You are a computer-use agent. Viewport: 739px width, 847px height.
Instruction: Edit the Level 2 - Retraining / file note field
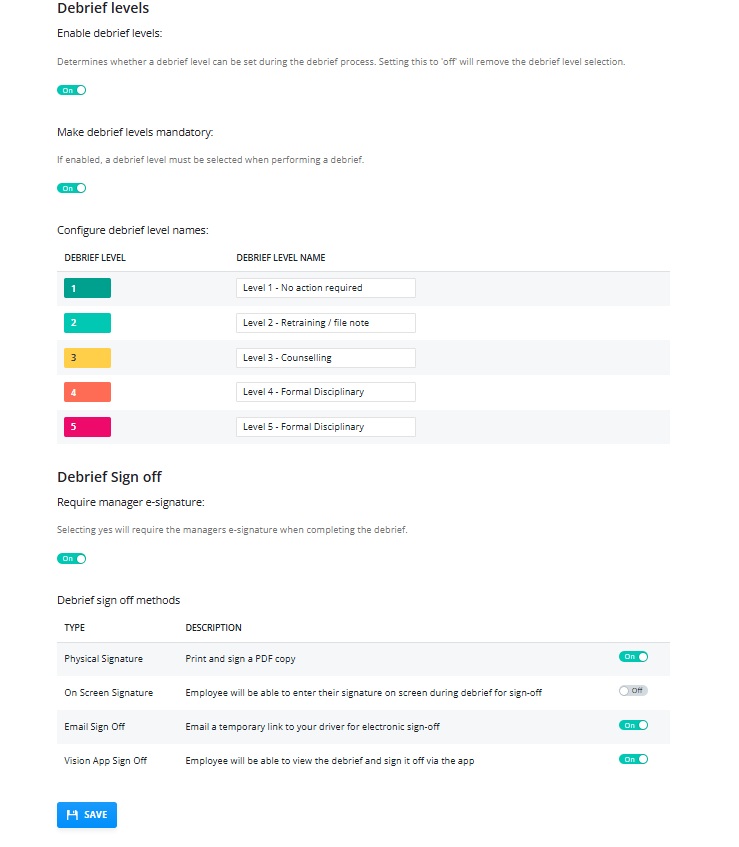[x=326, y=323]
